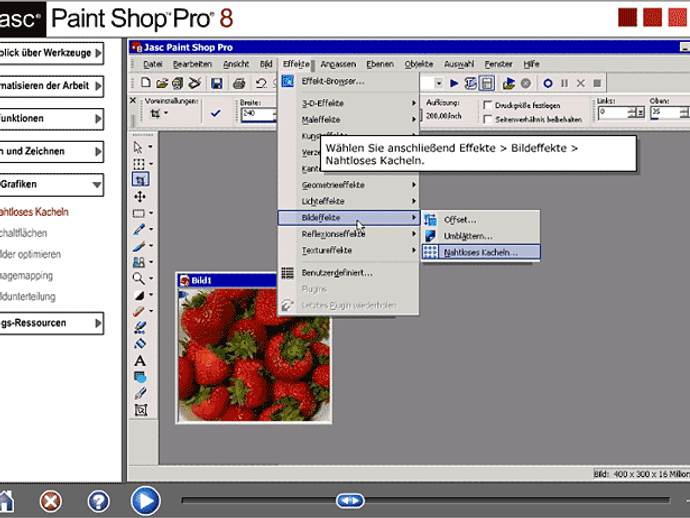690x518 pixels.
Task: Open the Nahtloses Kacheln tutorial link
Action: pyautogui.click(x=34, y=212)
